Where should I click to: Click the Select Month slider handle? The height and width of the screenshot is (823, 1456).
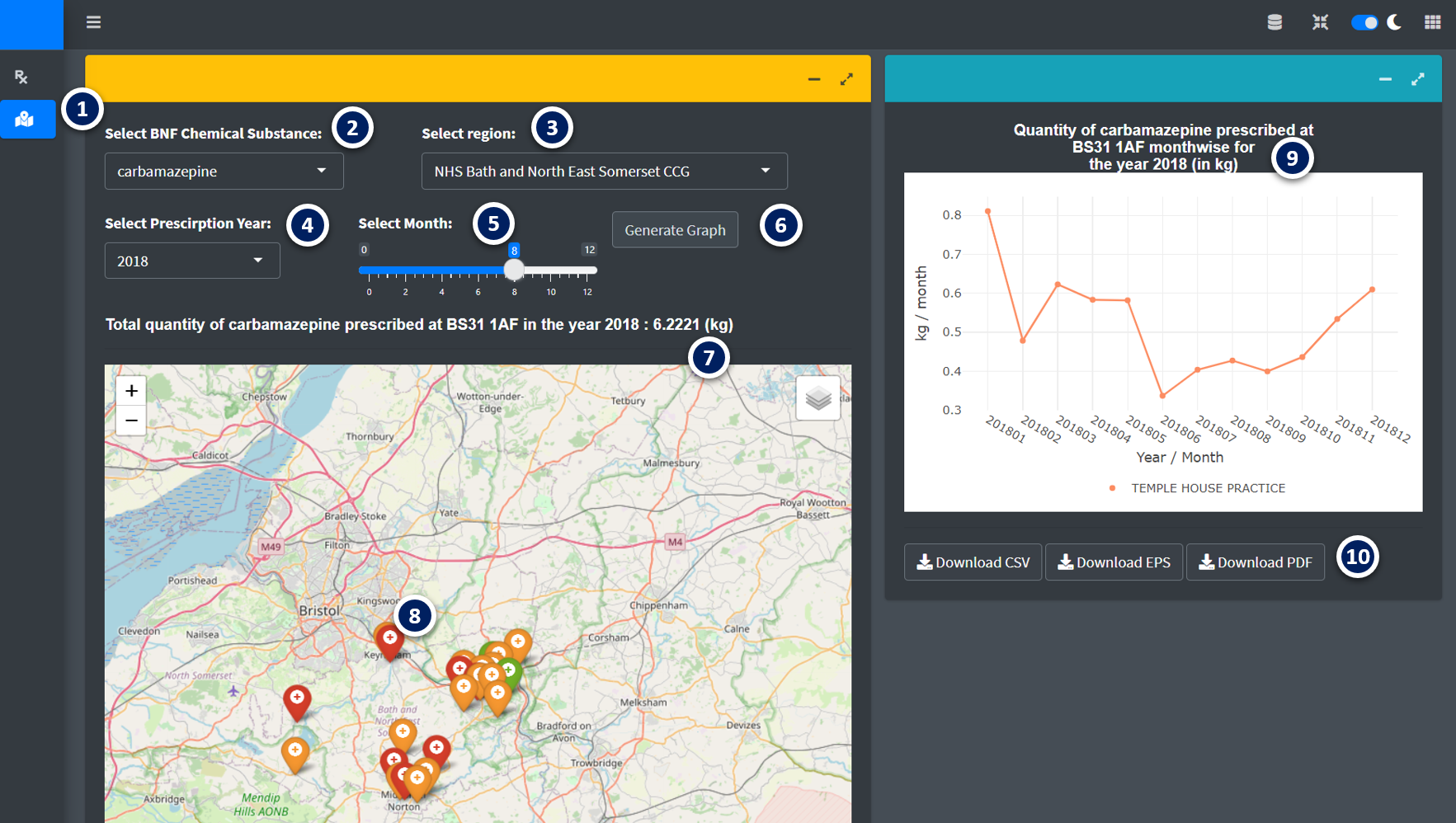point(514,270)
